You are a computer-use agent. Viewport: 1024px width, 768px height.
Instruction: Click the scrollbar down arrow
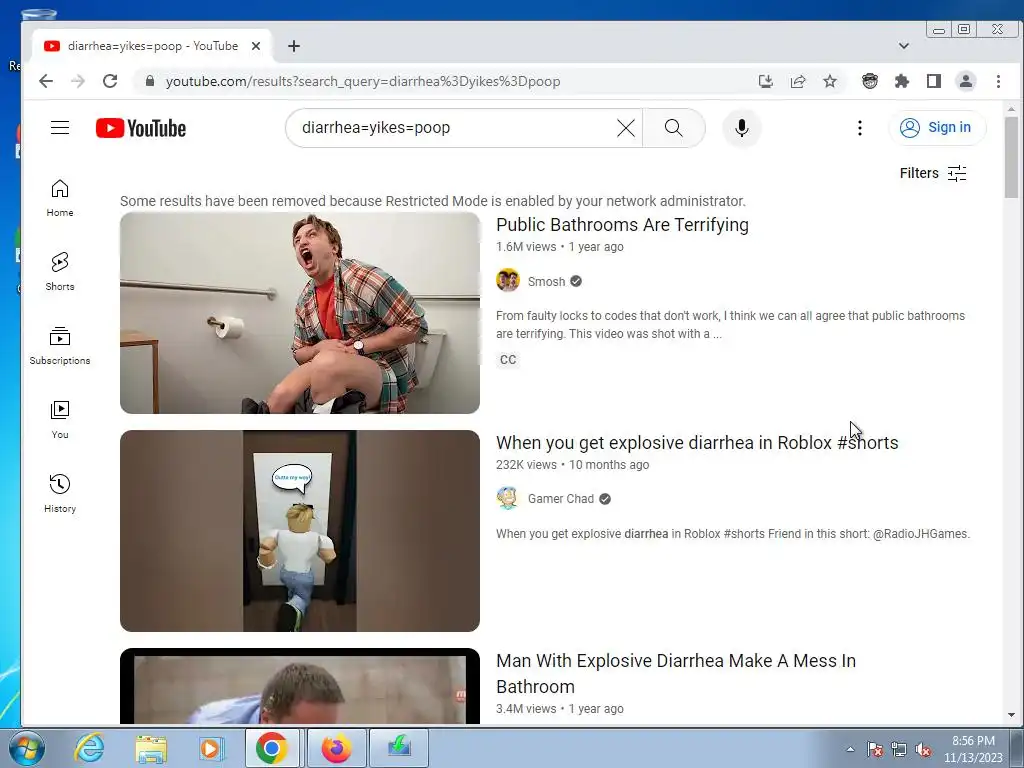(x=1011, y=715)
